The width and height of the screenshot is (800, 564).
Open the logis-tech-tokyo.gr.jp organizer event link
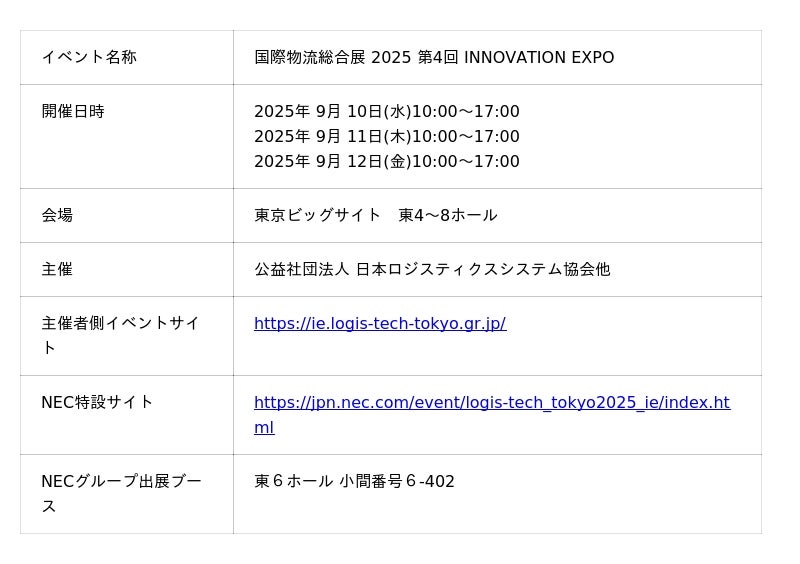[x=380, y=324]
